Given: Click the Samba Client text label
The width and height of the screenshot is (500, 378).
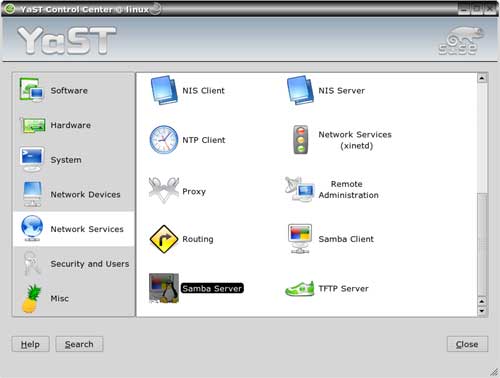Looking at the screenshot, I should click(346, 239).
